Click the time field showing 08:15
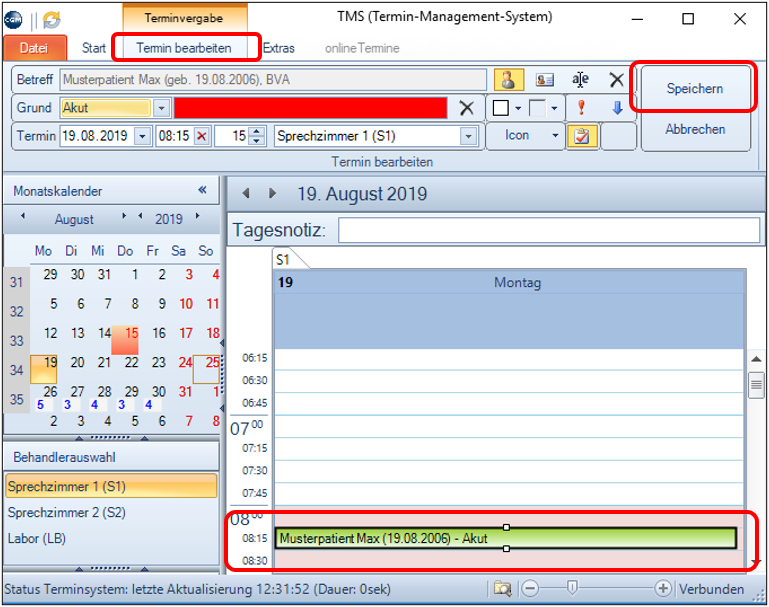Screen dimensions: 769x607 click(x=175, y=136)
